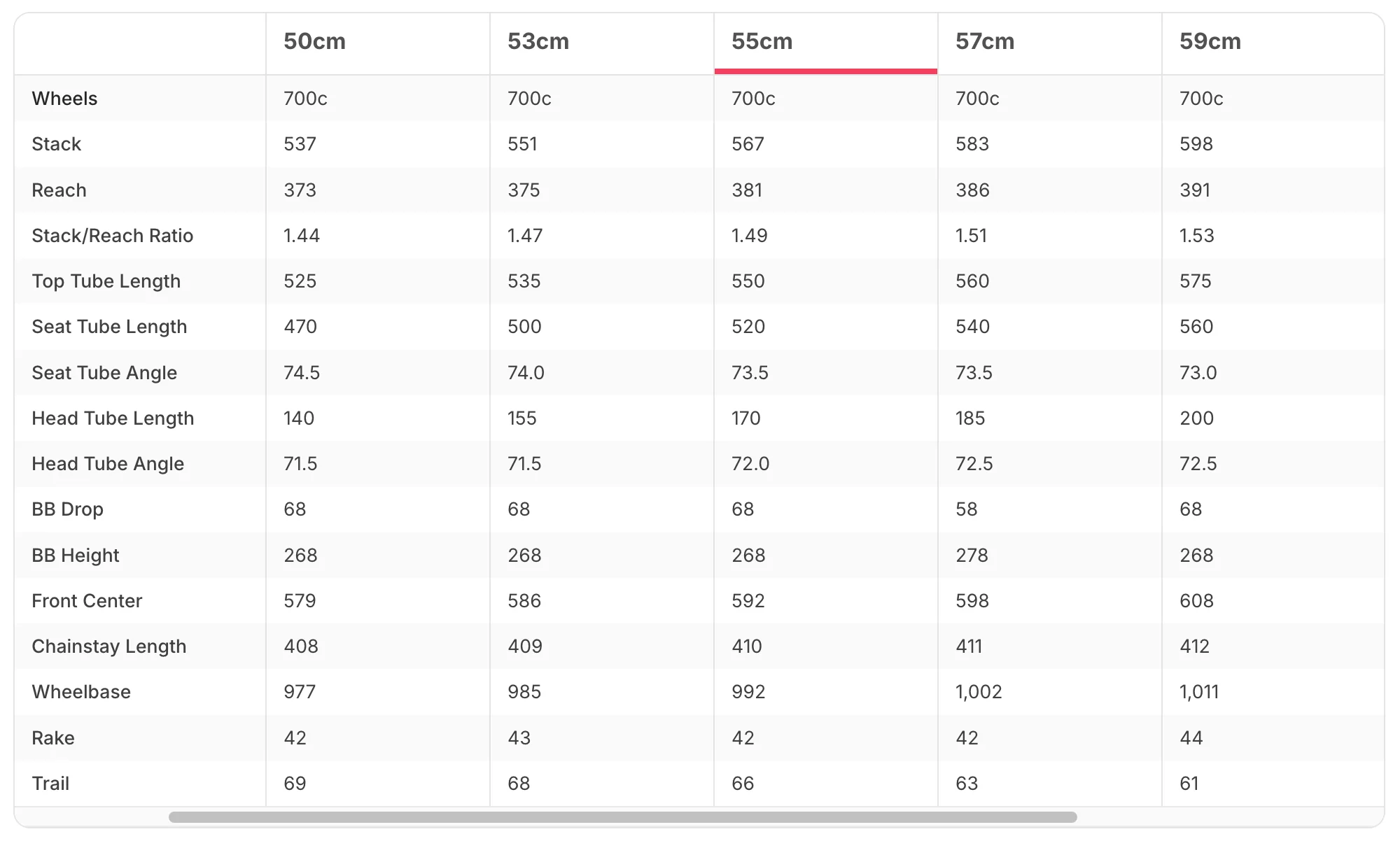Click the BB Drop row label
Screen dimensions: 1400x841
(x=67, y=509)
